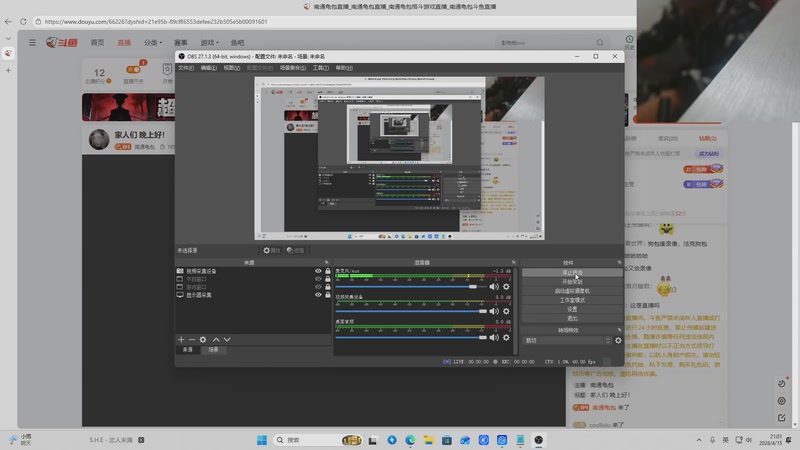Expand the Douyu 分类 dropdown

click(x=153, y=43)
